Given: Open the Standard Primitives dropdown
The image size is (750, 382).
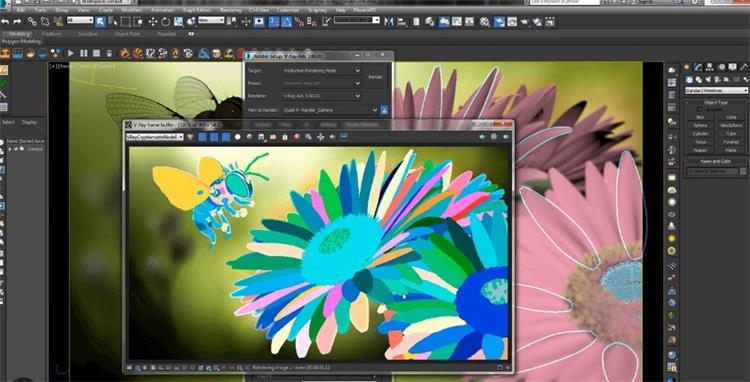Looking at the screenshot, I should click(716, 90).
